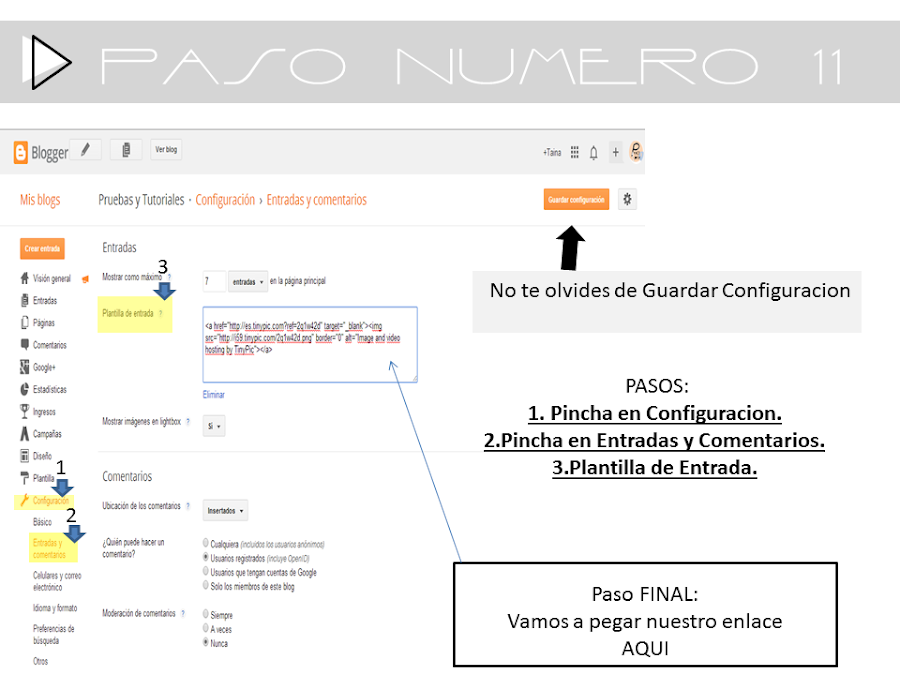Click the Páginas sidebar page icon

tap(24, 323)
